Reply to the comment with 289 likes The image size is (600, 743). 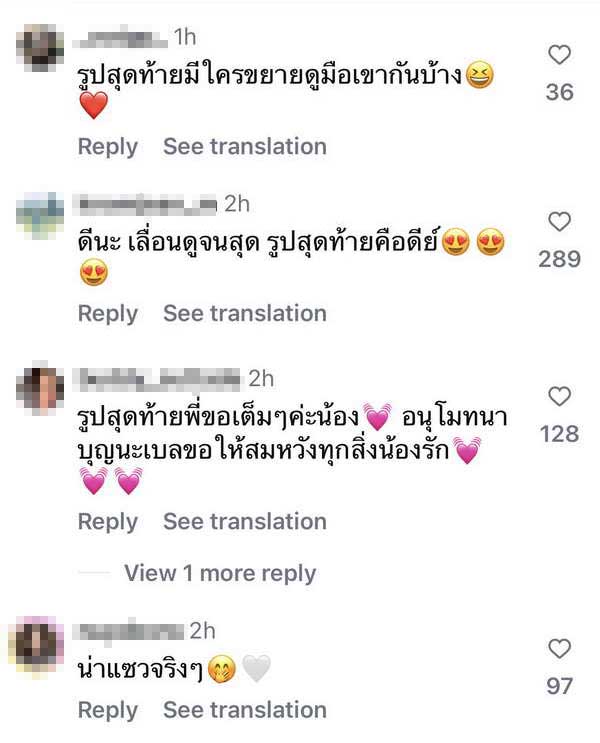click(108, 314)
